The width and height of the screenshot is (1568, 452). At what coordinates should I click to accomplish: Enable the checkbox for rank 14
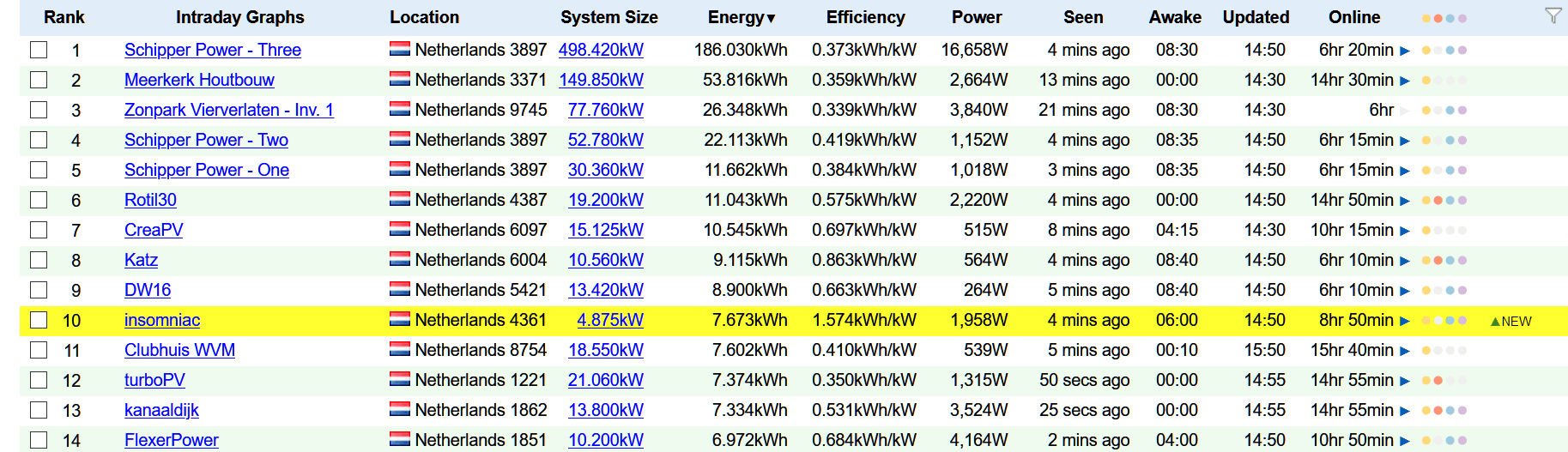click(39, 440)
